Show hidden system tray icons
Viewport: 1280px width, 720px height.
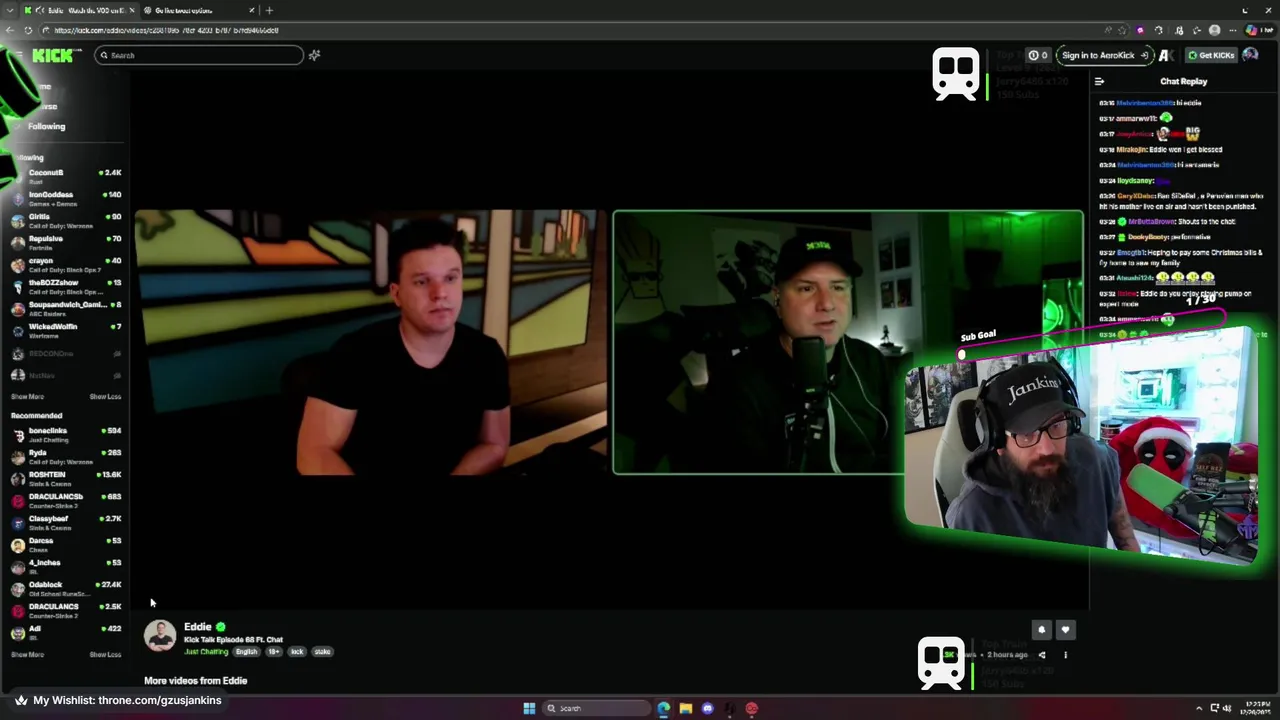1200,708
